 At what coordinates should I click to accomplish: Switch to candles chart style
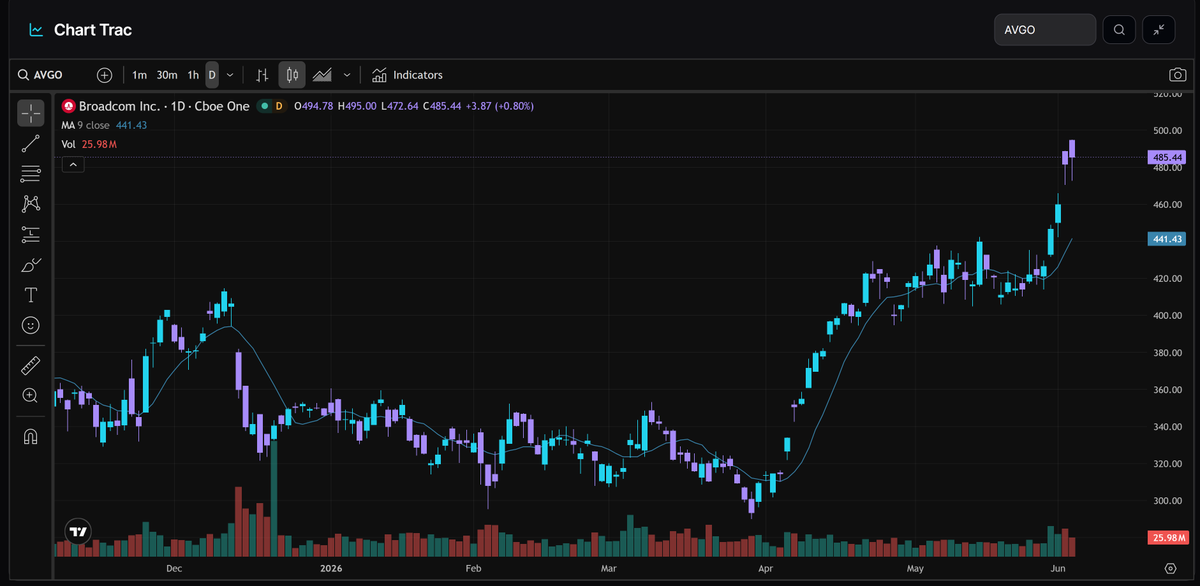[x=292, y=75]
